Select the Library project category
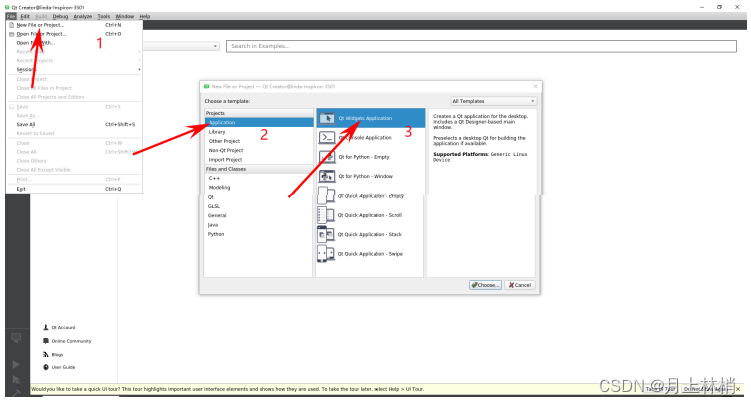 259,132
